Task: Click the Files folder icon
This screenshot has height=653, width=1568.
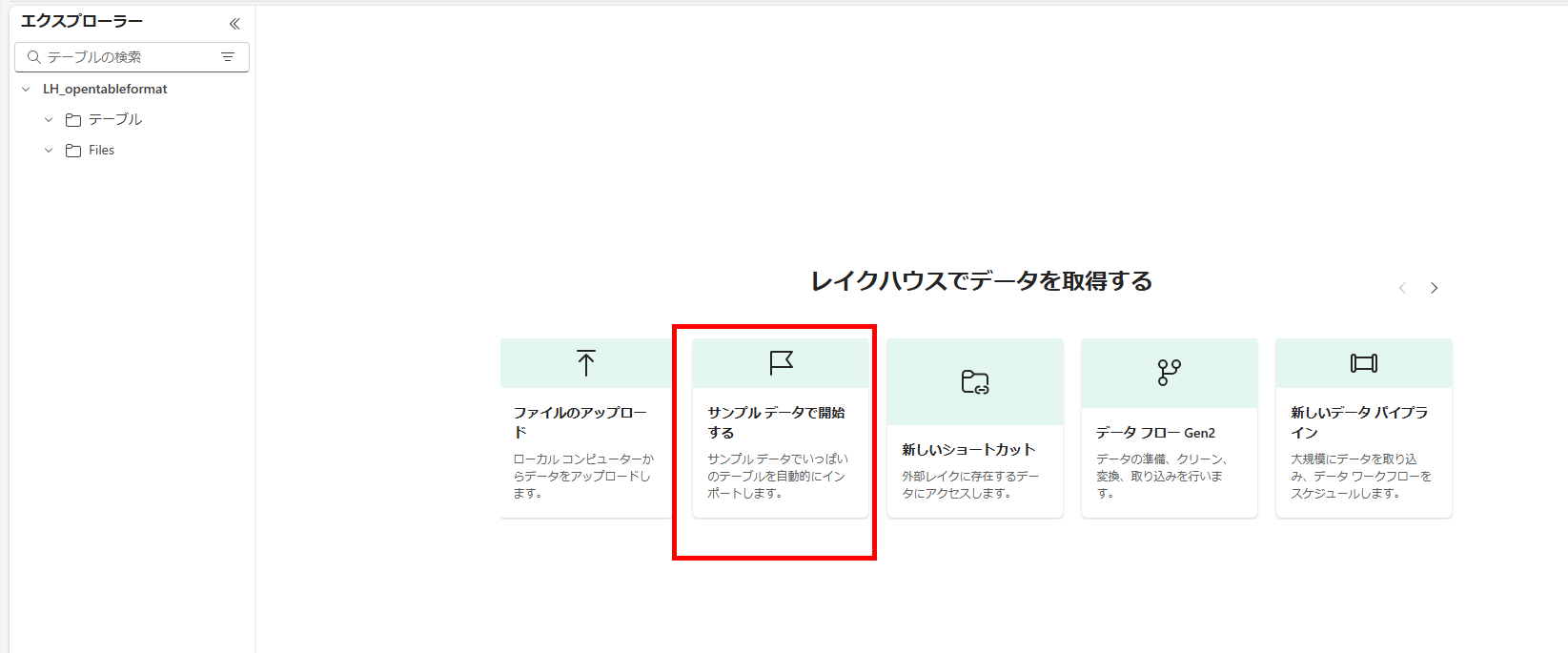Action: (x=73, y=151)
